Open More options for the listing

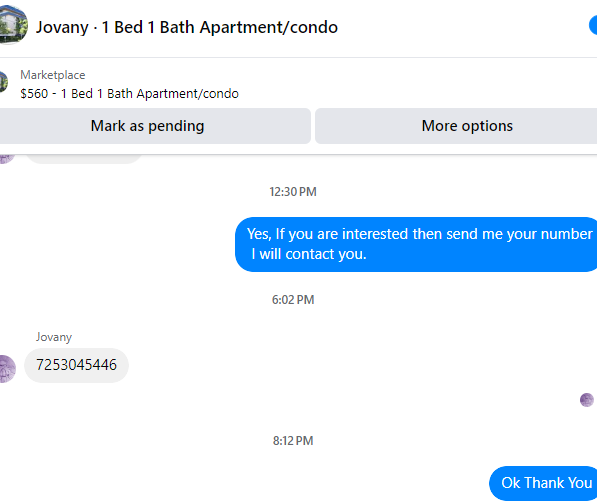pyautogui.click(x=456, y=126)
